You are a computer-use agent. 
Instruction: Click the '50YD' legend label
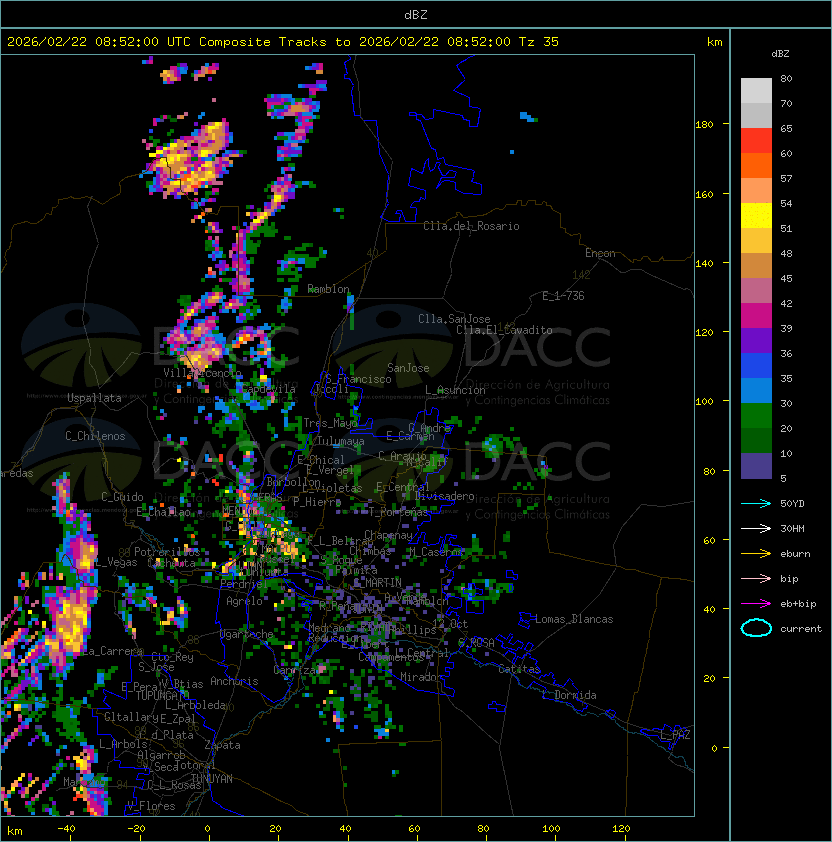(x=792, y=503)
